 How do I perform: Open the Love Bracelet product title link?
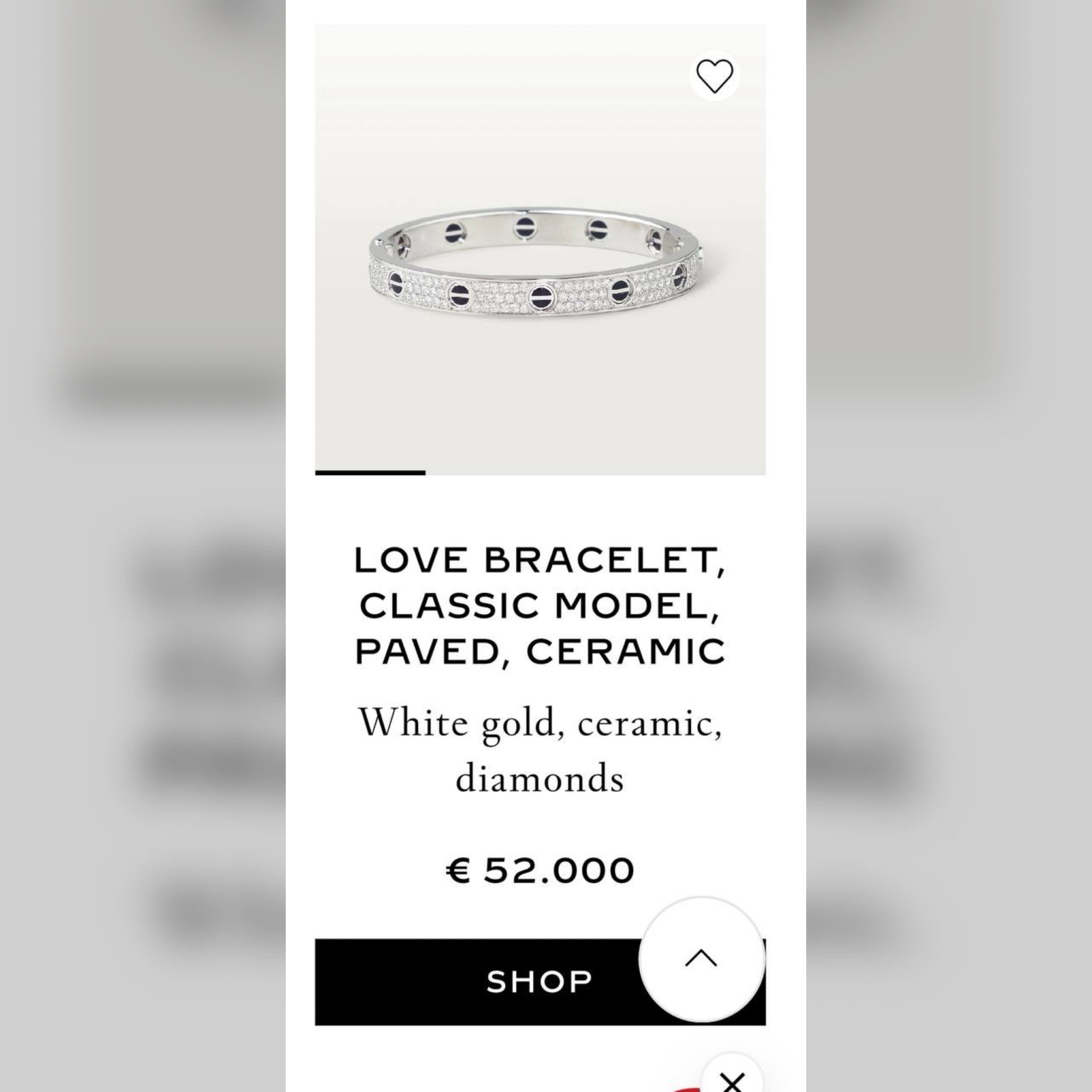point(540,605)
